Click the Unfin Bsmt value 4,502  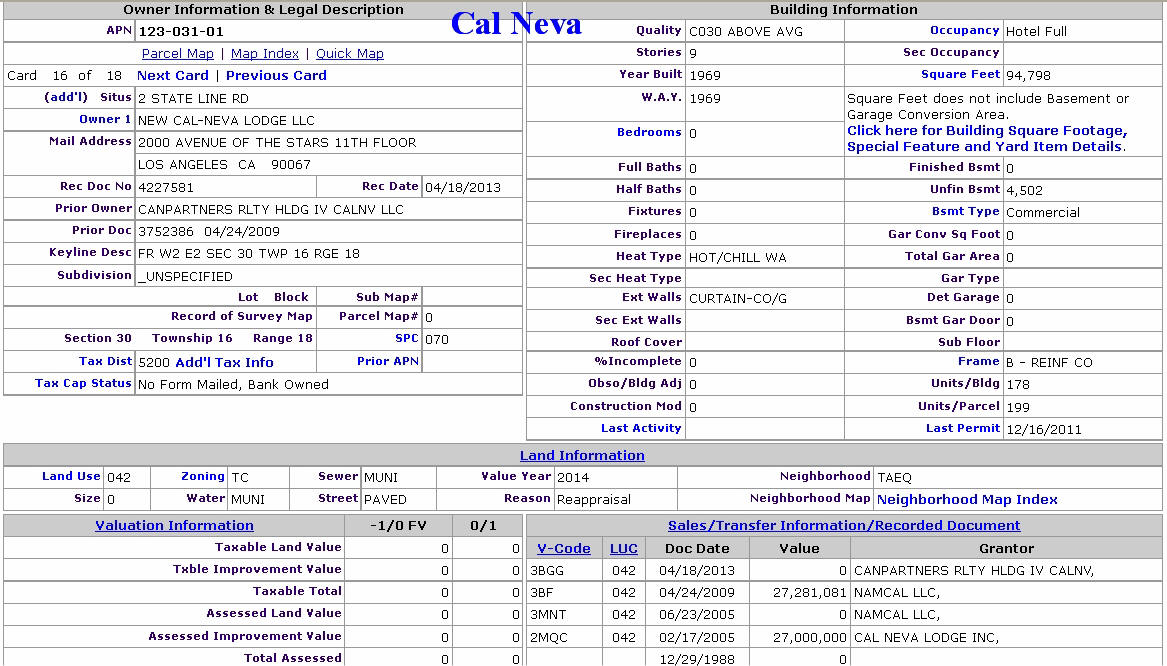click(x=1024, y=190)
